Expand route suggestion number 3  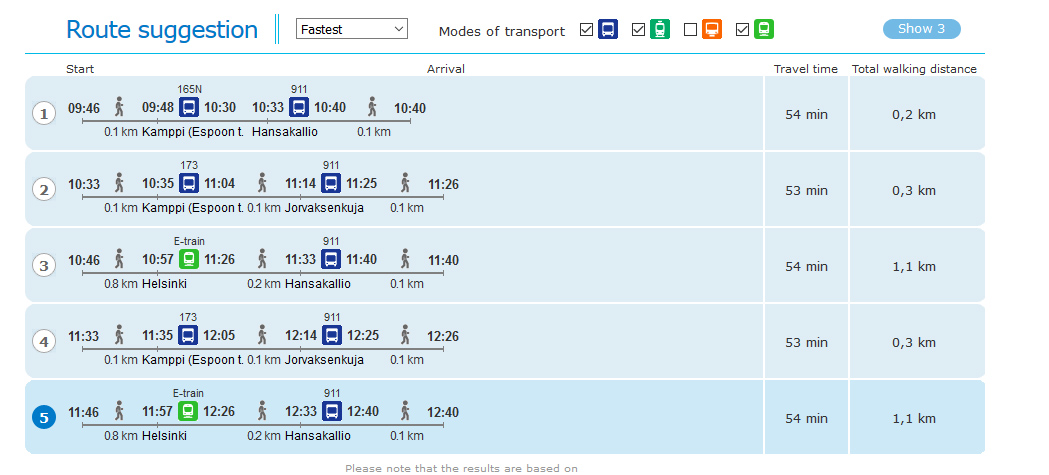pos(44,266)
